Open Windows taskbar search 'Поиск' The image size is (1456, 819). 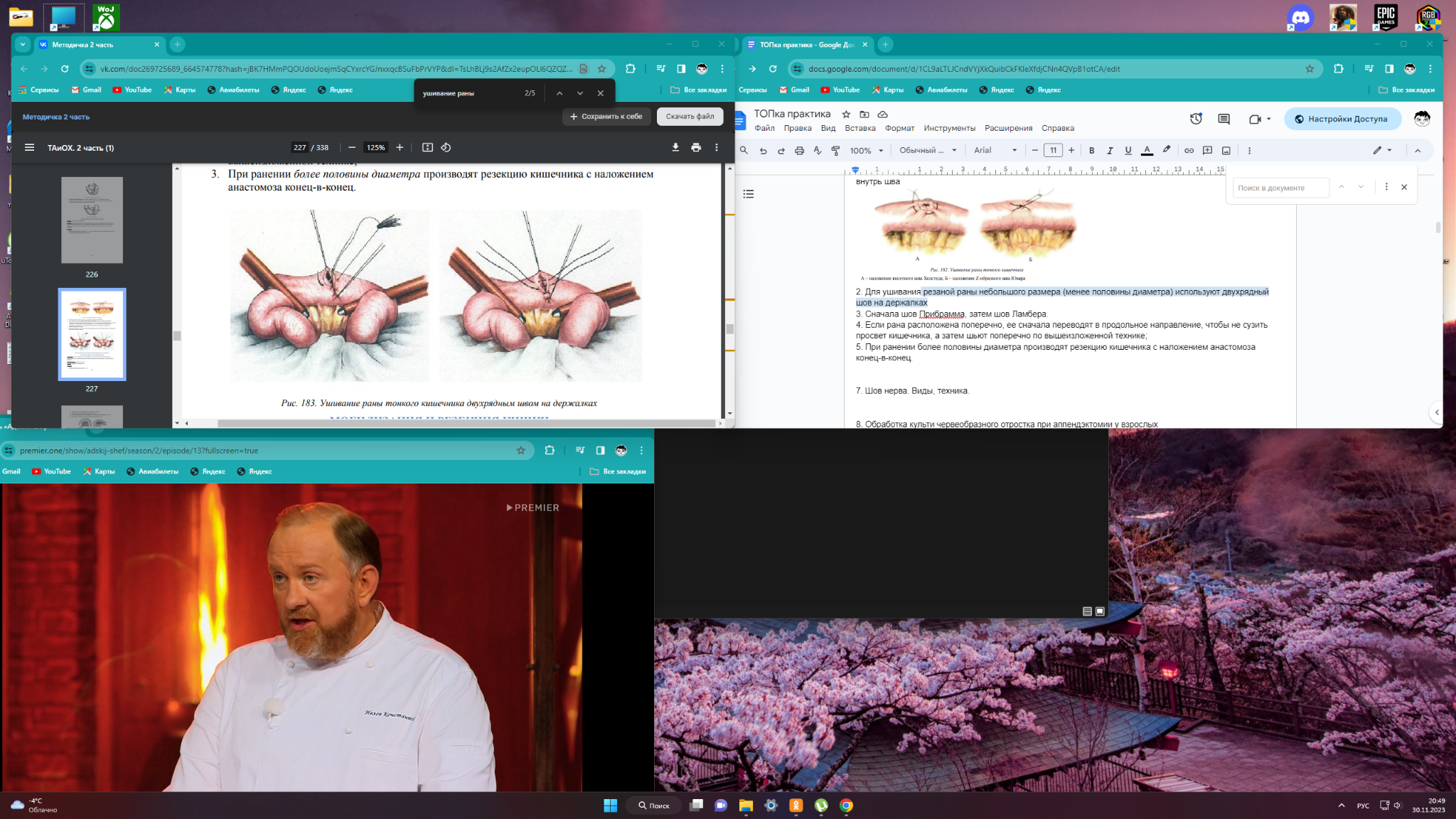coord(653,805)
